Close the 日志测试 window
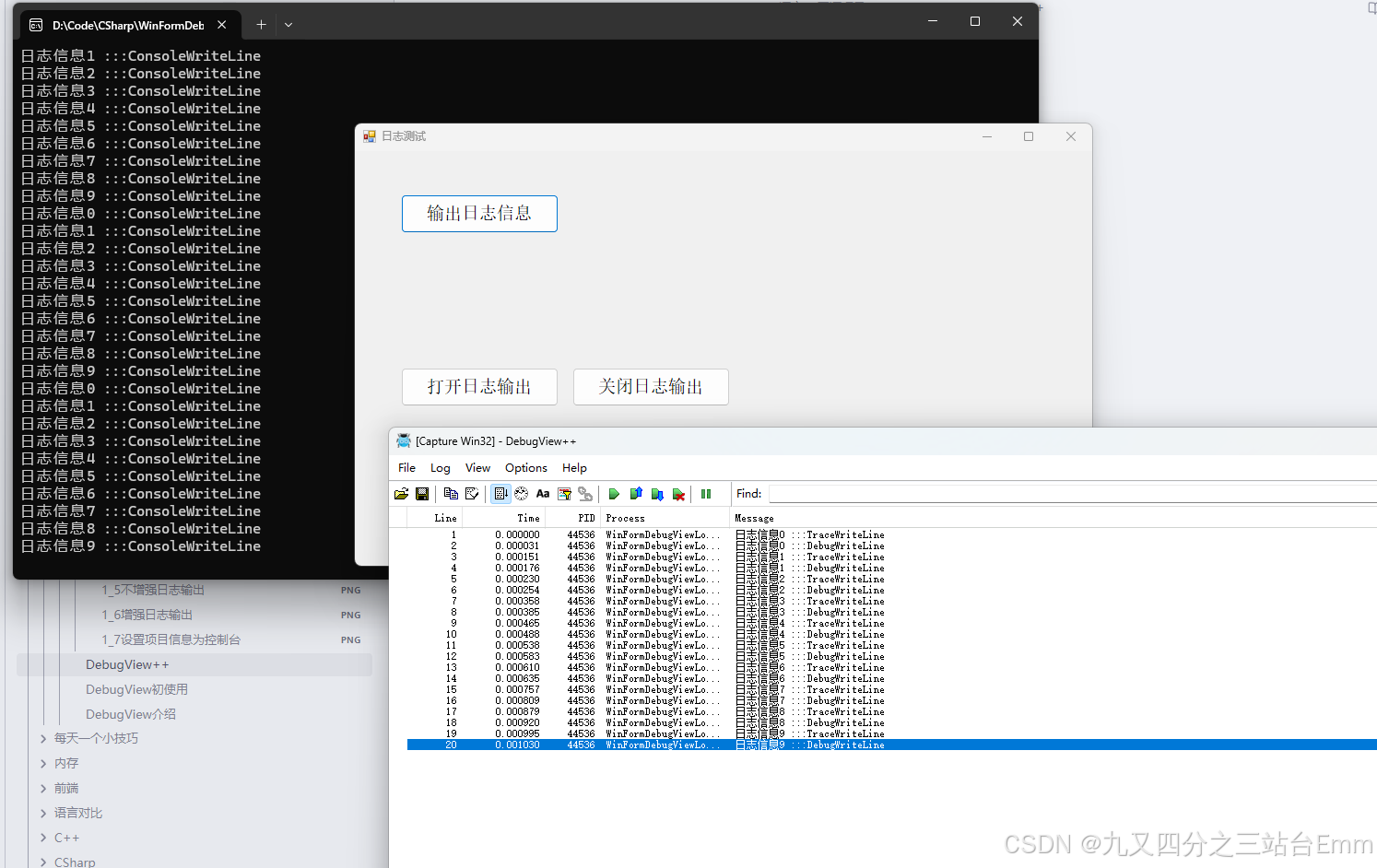Viewport: 1377px width, 868px height. [1071, 136]
